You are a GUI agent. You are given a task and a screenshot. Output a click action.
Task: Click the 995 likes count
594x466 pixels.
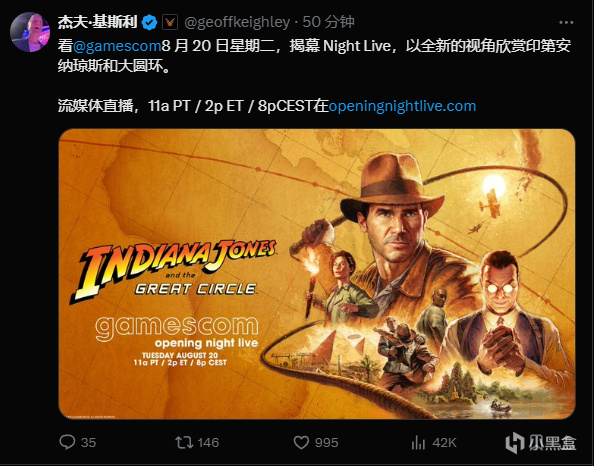click(327, 443)
